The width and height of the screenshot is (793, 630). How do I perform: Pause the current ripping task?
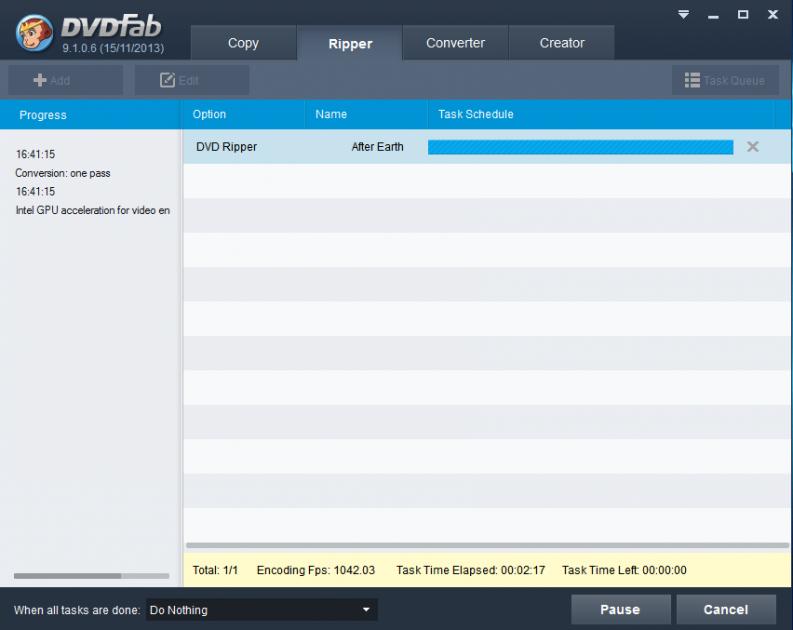(620, 609)
